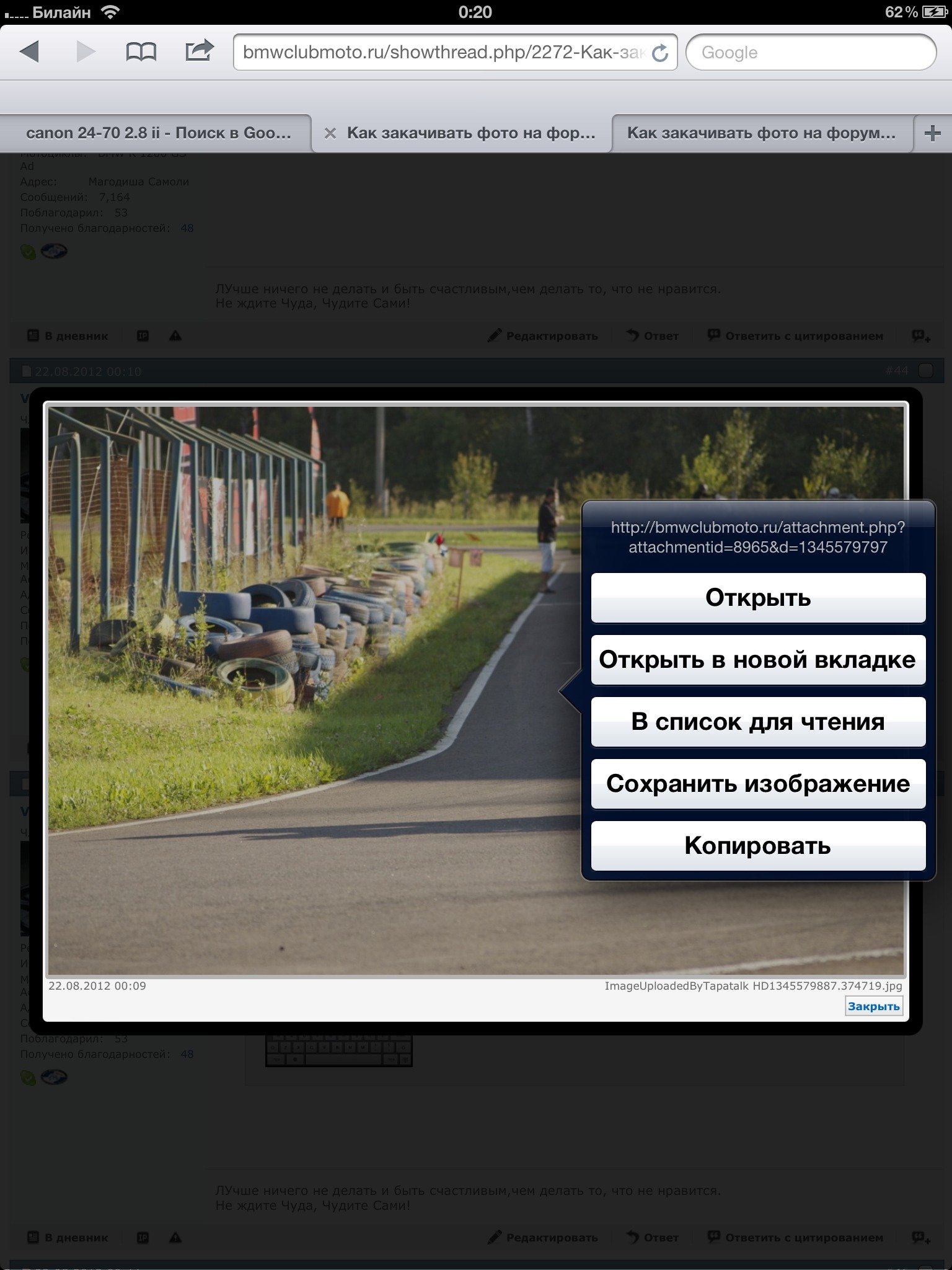Screen dimensions: 952x1270
Task: Select В список для чтения option
Action: coord(757,722)
